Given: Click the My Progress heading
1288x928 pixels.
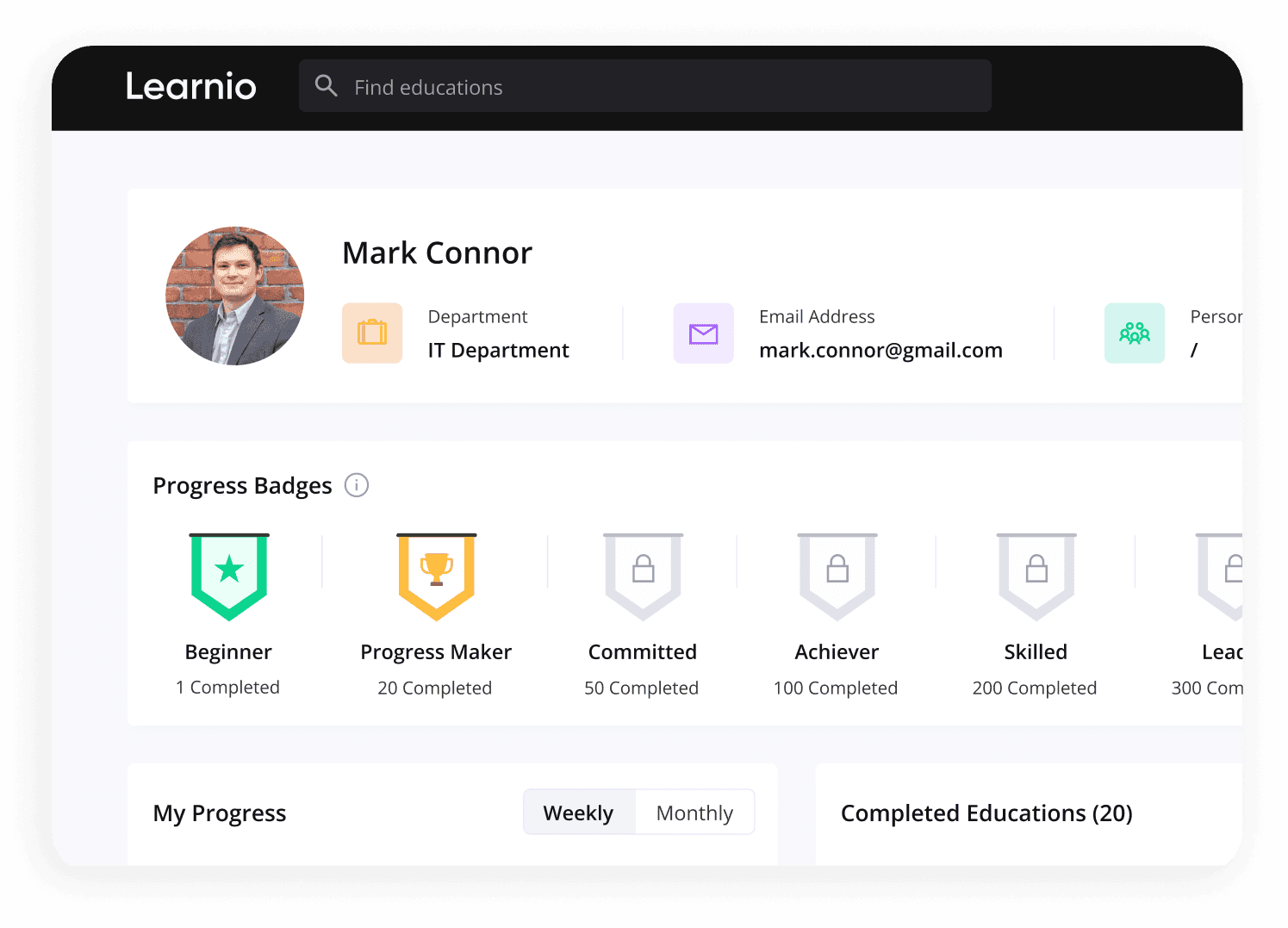Looking at the screenshot, I should (220, 813).
